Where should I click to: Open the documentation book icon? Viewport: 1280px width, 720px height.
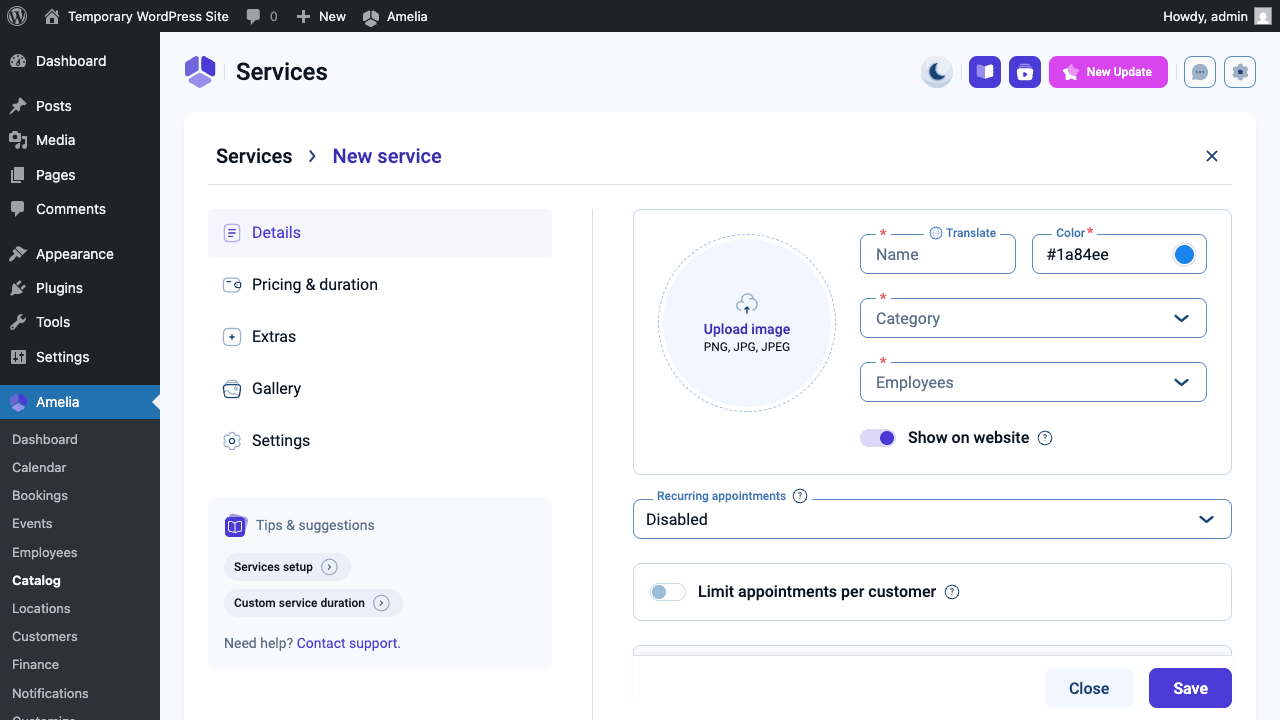[x=985, y=72]
